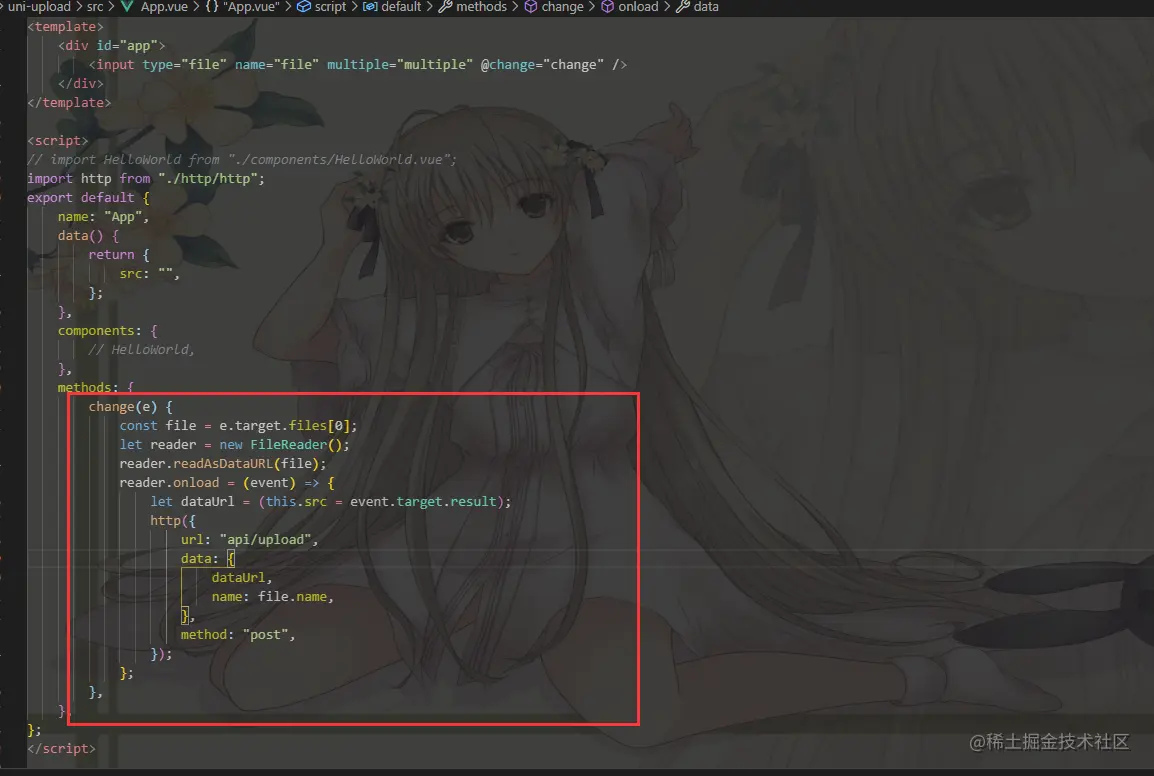
Task: Click the variable icon beside default
Action: [370, 7]
